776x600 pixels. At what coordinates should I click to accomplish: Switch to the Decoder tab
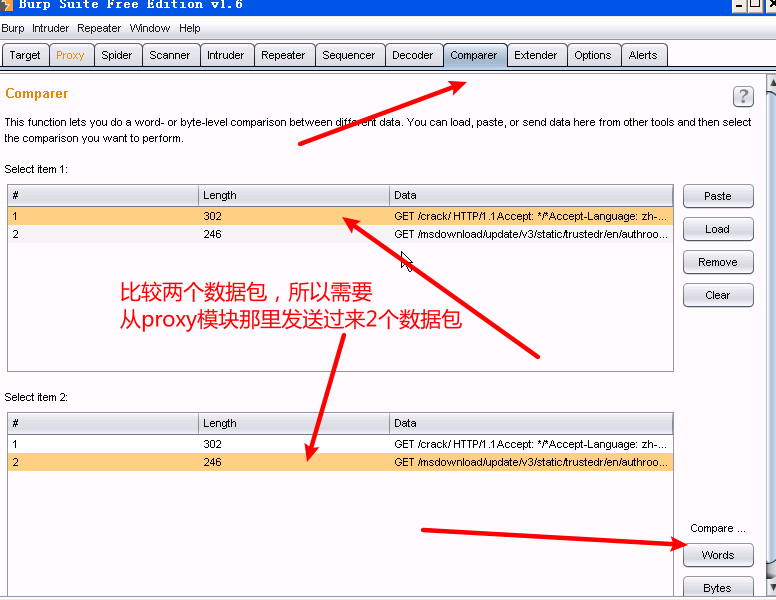413,55
